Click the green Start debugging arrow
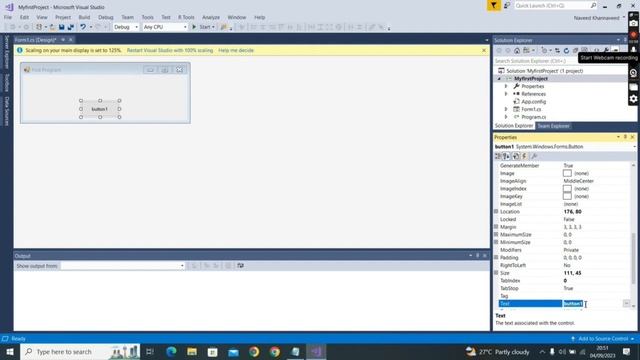Image resolution: width=640 pixels, height=360 pixels. 194,27
